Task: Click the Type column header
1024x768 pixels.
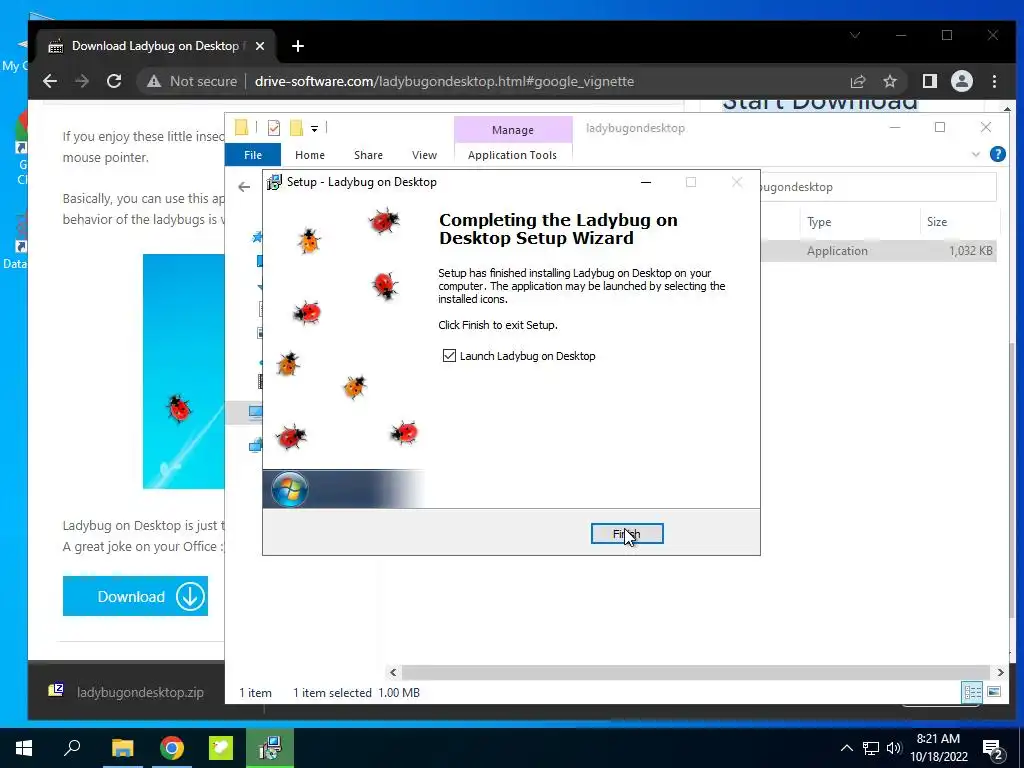Action: [x=819, y=222]
